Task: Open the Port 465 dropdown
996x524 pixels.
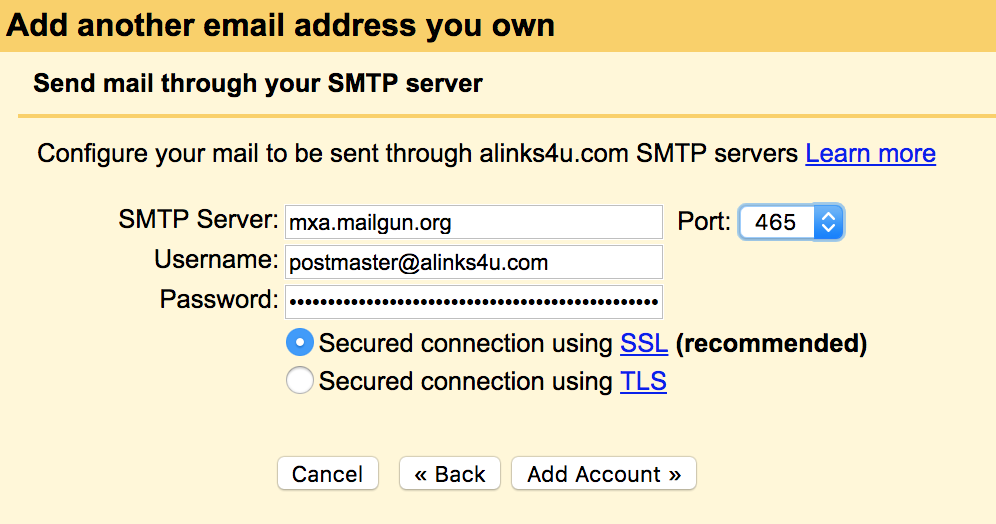Action: point(791,222)
